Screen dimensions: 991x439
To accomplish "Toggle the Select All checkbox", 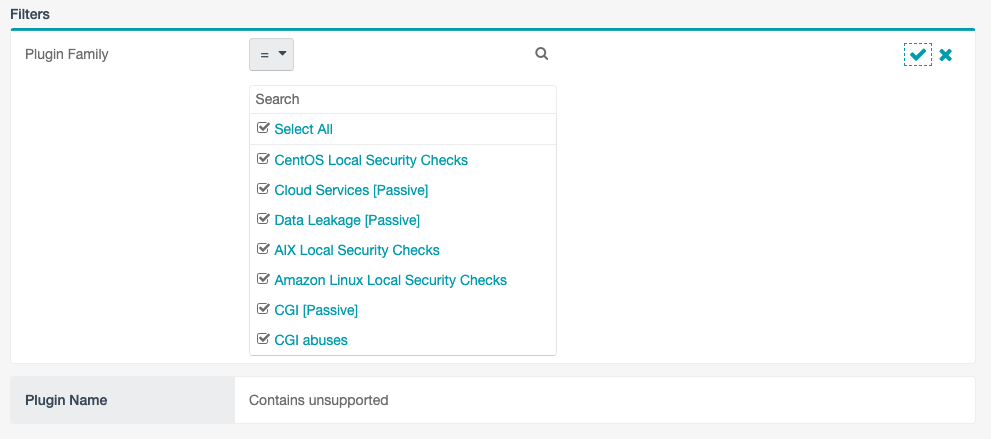I will [263, 129].
